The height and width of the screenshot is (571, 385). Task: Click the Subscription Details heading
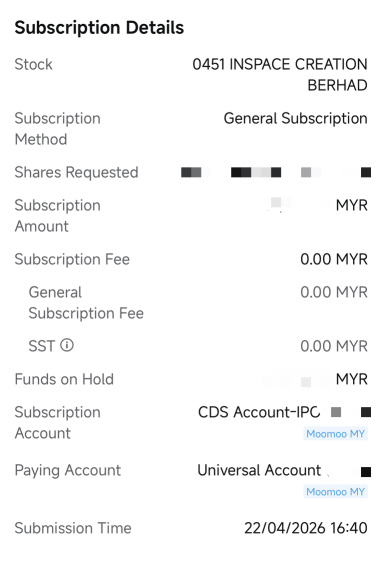pos(99,28)
